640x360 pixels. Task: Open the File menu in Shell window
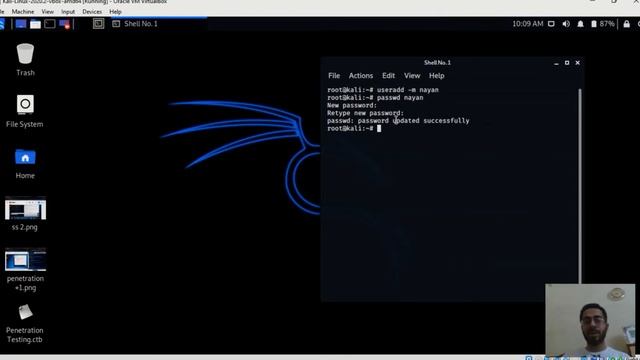point(334,76)
